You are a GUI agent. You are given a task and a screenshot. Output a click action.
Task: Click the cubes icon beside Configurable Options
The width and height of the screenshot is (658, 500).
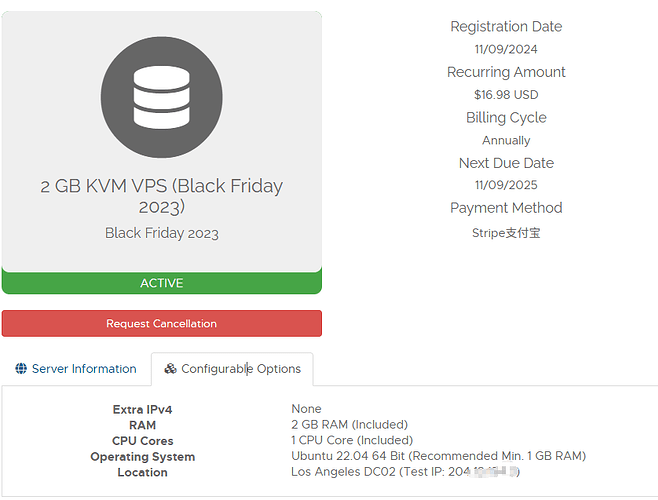(x=170, y=369)
